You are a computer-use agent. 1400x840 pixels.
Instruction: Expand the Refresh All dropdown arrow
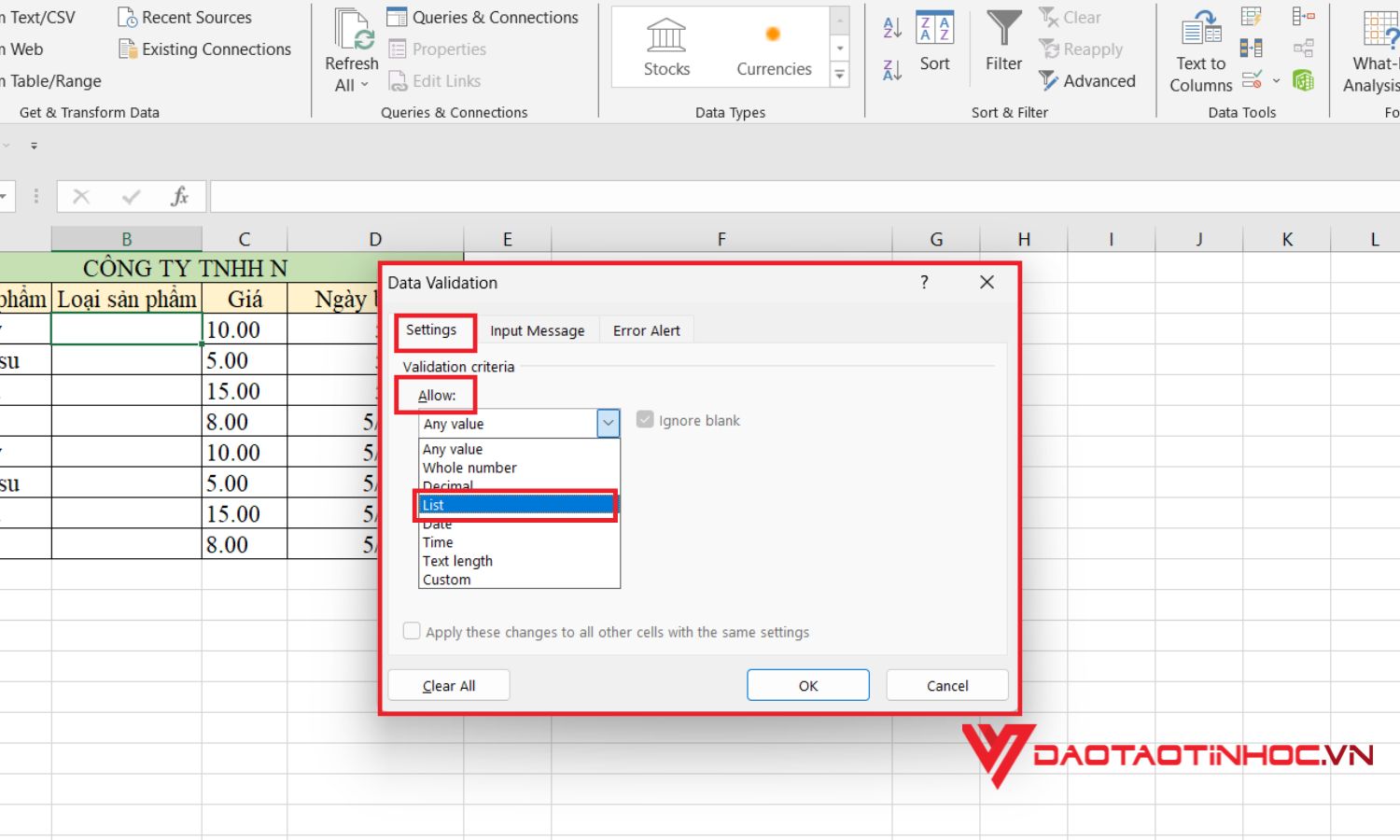[x=364, y=84]
